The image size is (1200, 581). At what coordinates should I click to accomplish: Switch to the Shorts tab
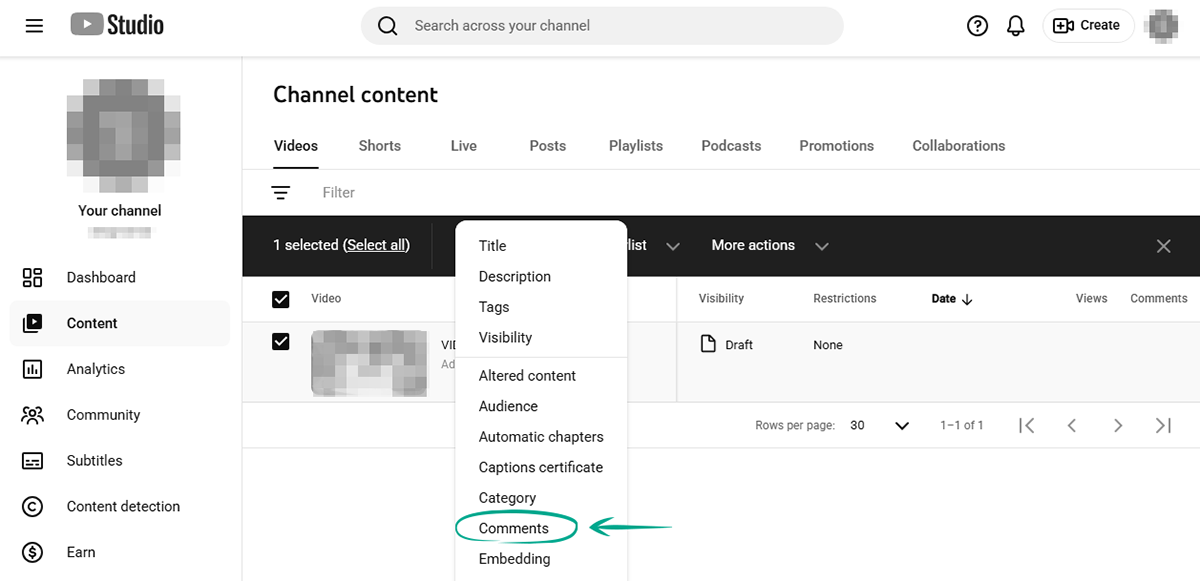[x=379, y=146]
